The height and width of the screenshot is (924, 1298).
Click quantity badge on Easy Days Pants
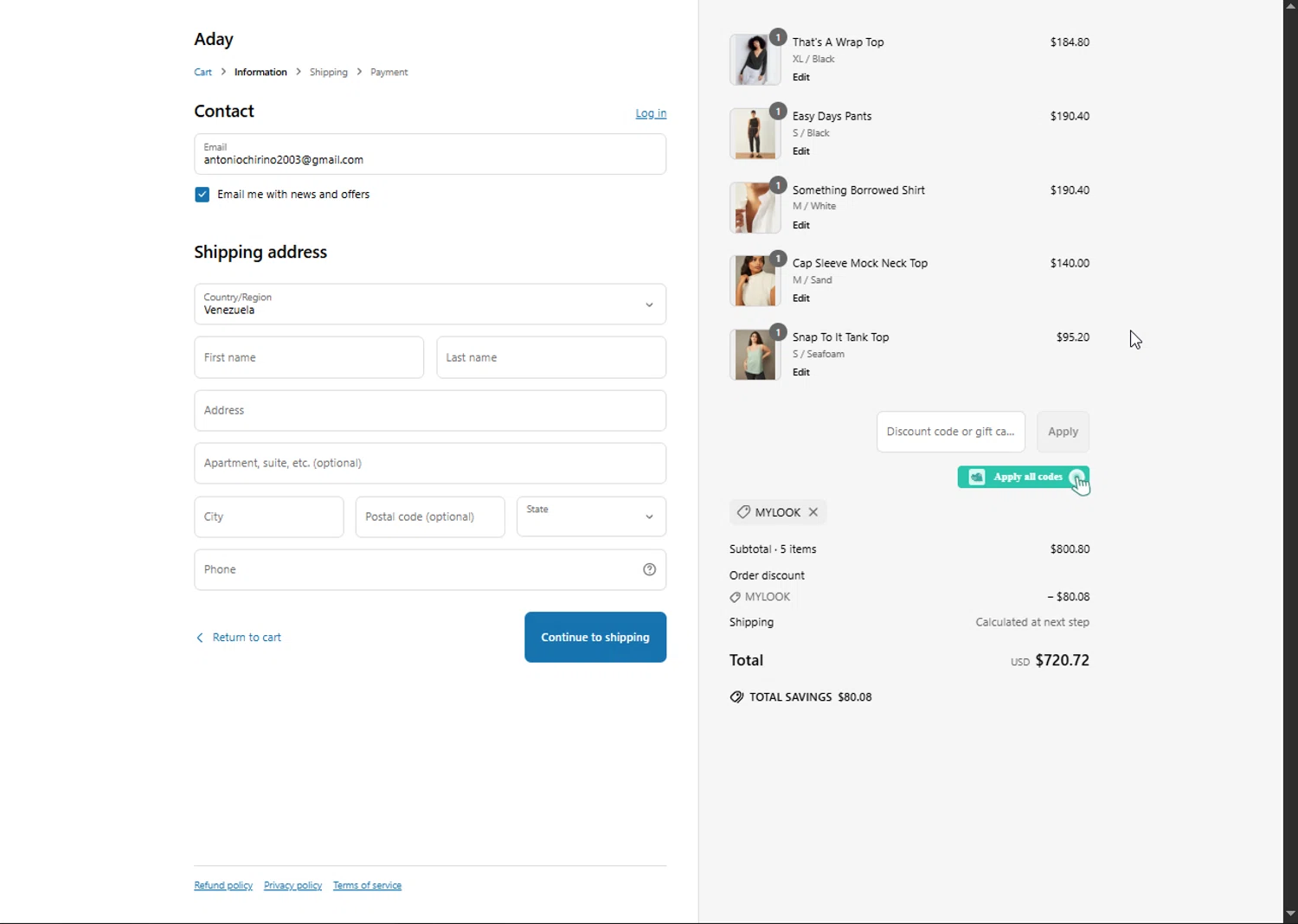[778, 112]
